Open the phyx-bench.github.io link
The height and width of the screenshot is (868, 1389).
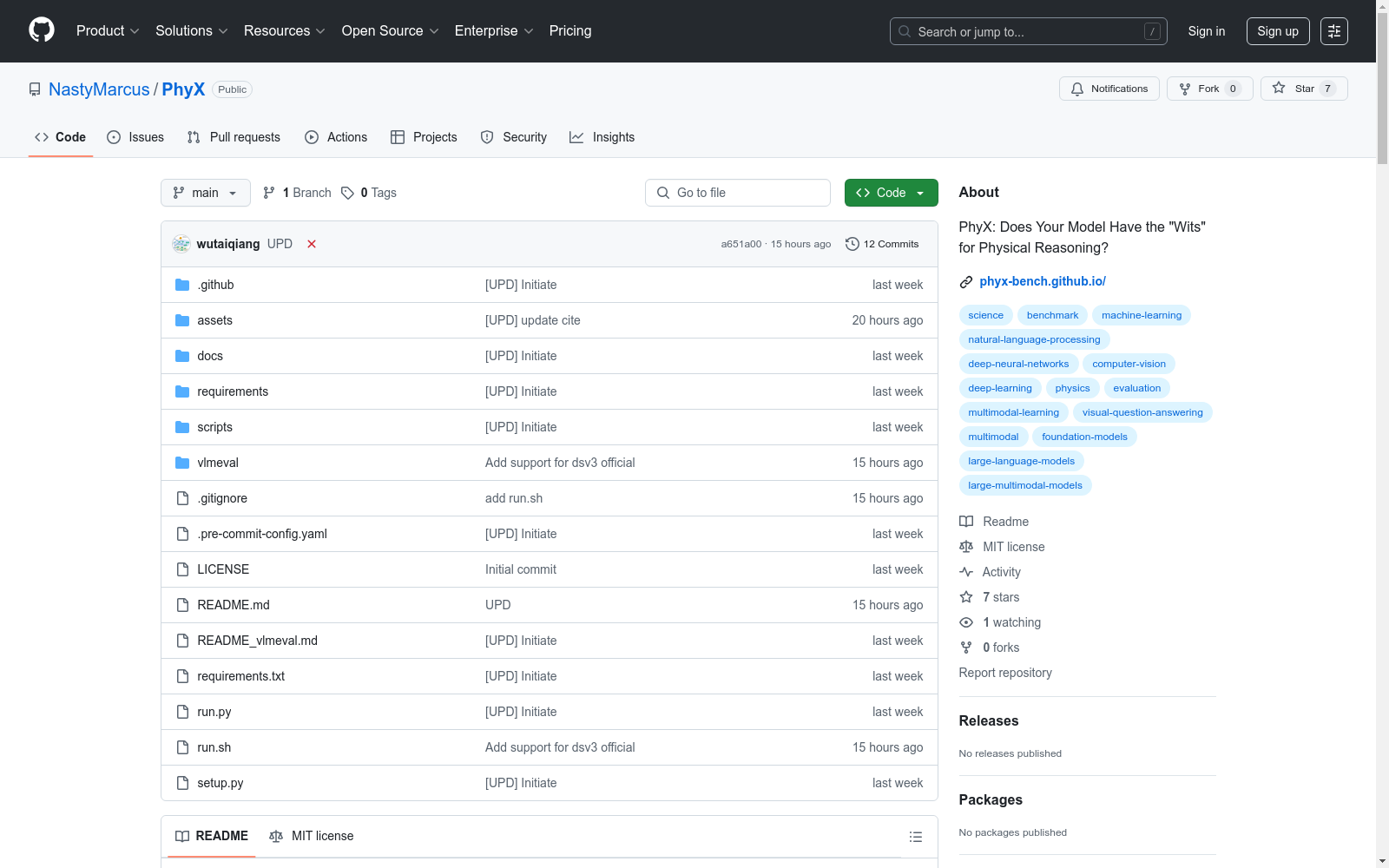pos(1043,281)
